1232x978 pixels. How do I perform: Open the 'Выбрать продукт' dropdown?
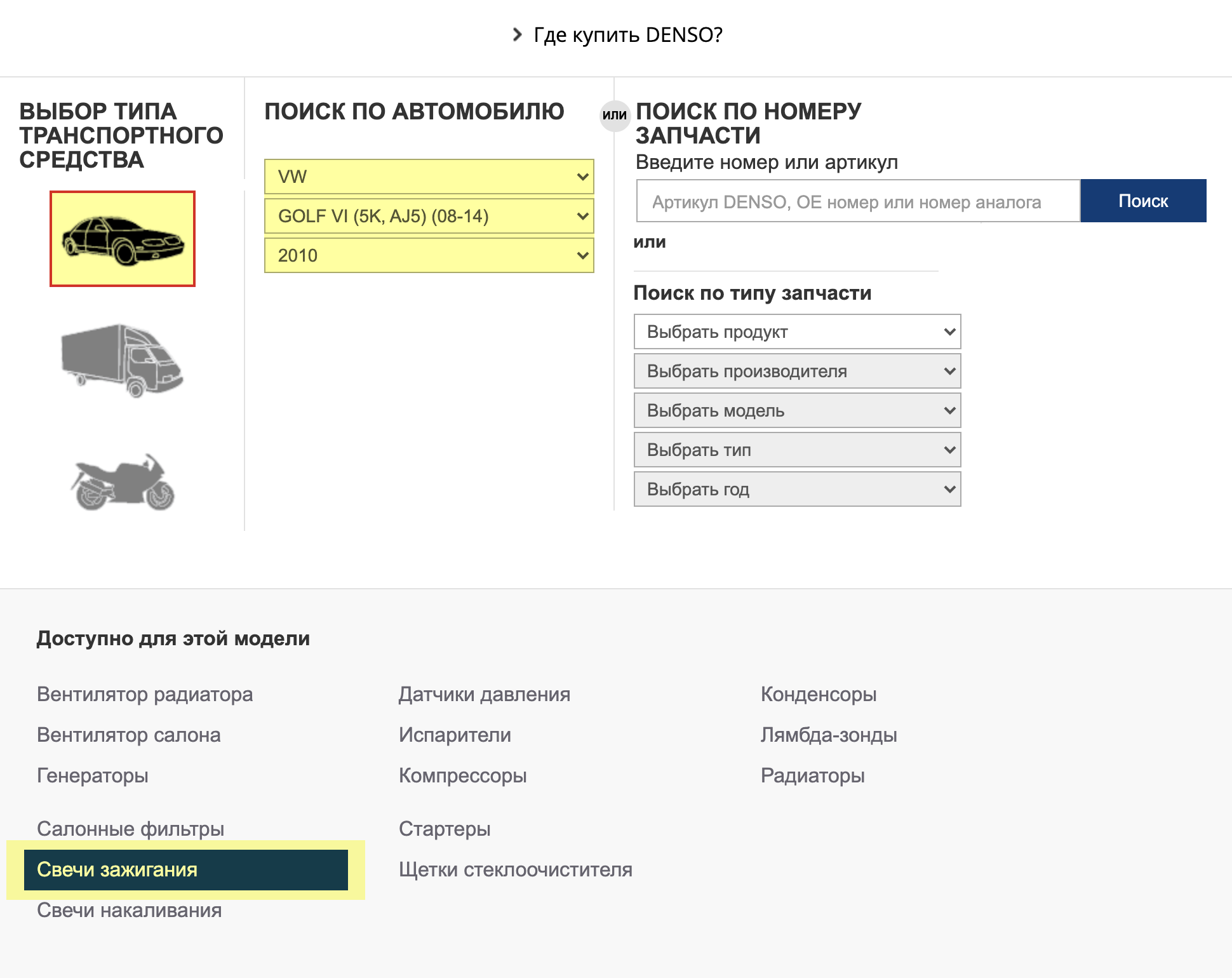tap(798, 332)
